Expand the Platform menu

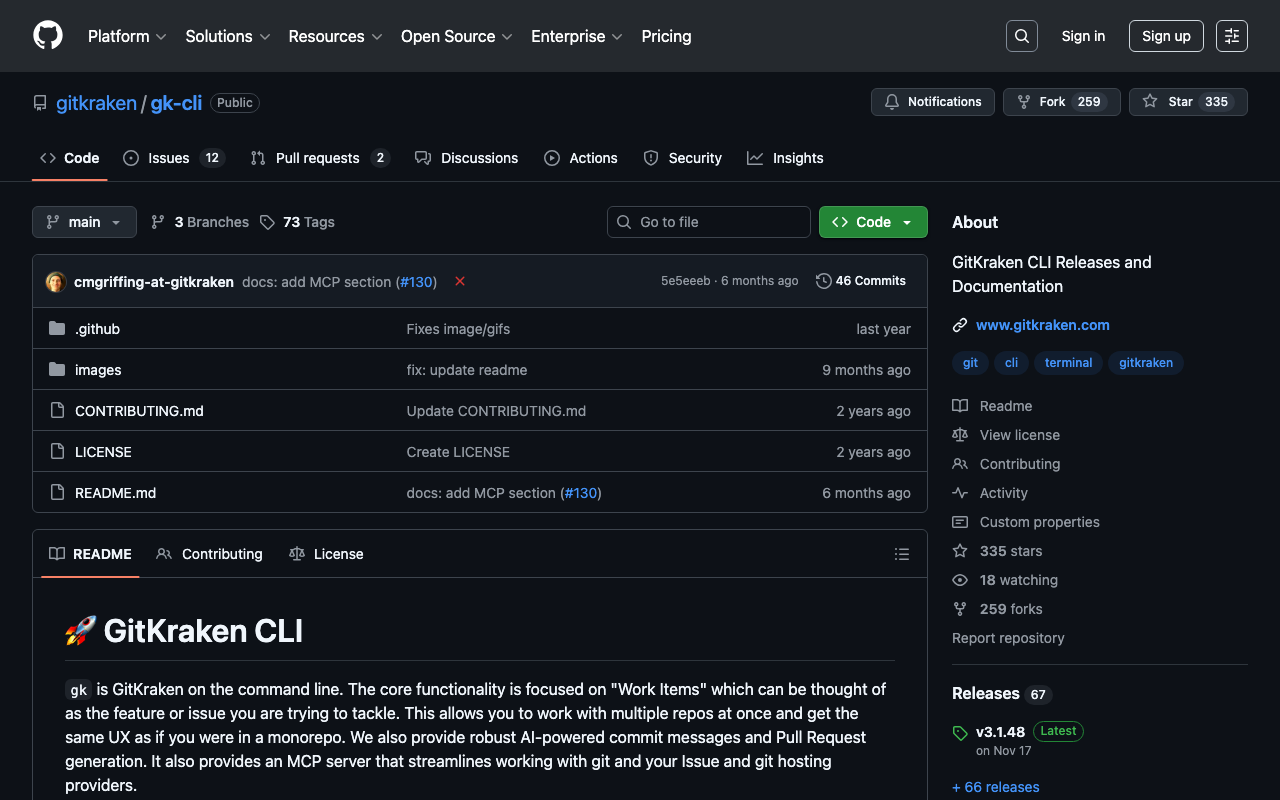127,36
